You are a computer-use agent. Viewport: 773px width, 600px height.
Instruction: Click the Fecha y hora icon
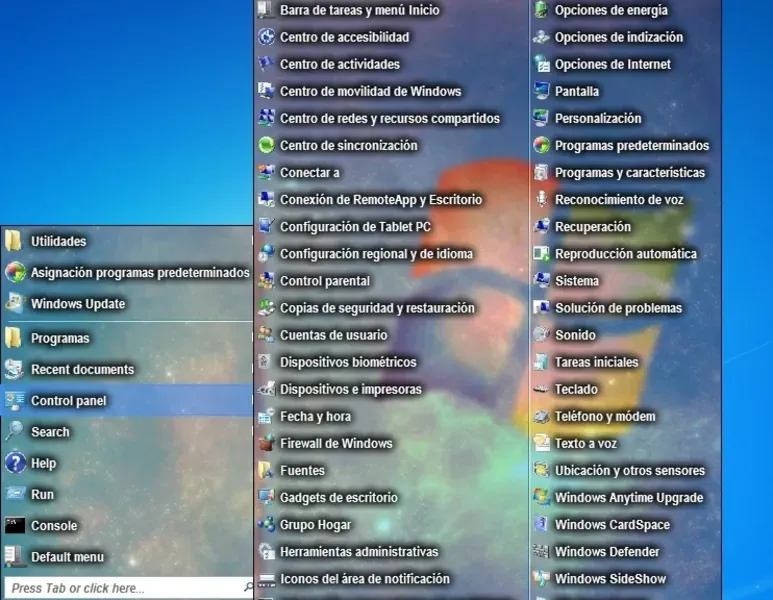pos(266,416)
